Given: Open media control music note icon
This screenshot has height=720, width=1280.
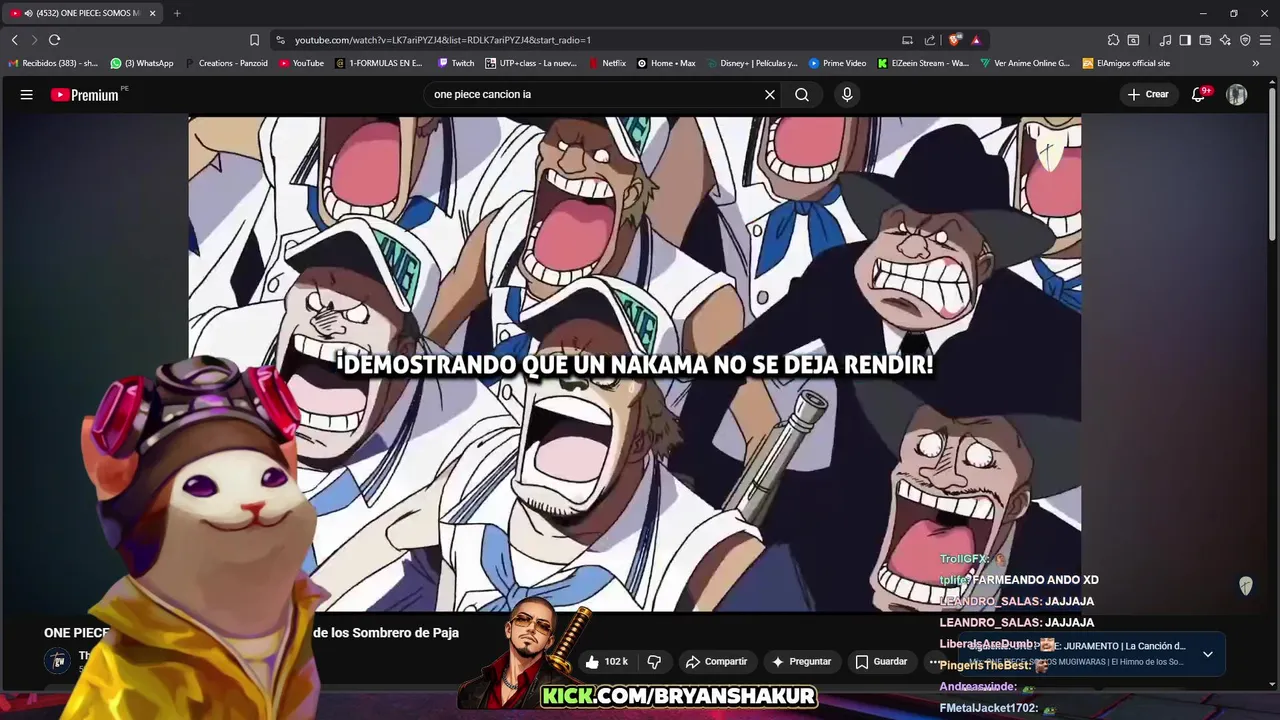Looking at the screenshot, I should point(1165,40).
